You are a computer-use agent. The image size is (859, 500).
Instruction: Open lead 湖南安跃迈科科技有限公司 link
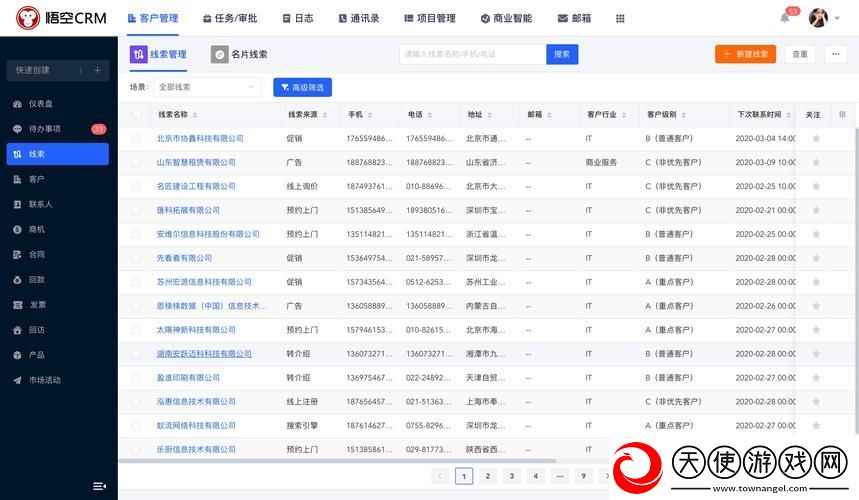tap(204, 354)
